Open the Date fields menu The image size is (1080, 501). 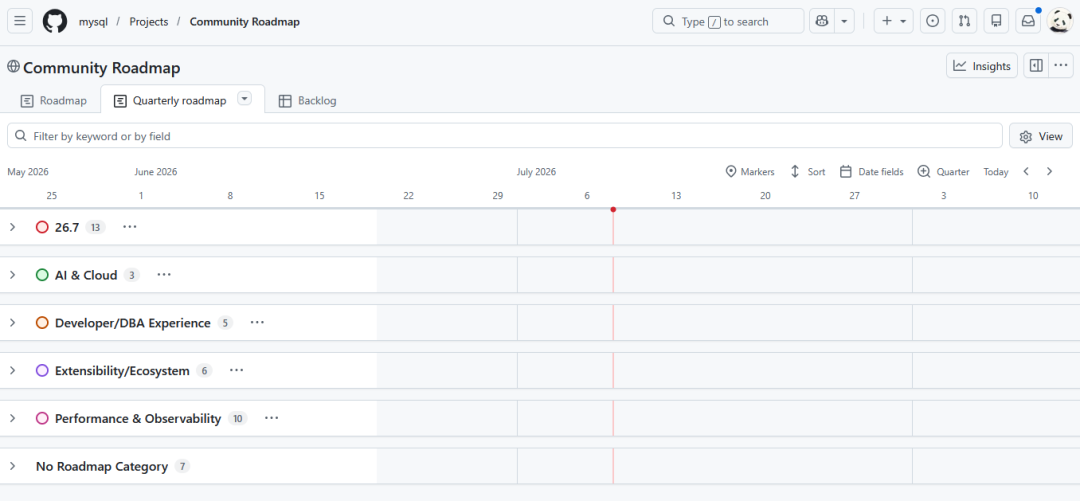click(871, 172)
